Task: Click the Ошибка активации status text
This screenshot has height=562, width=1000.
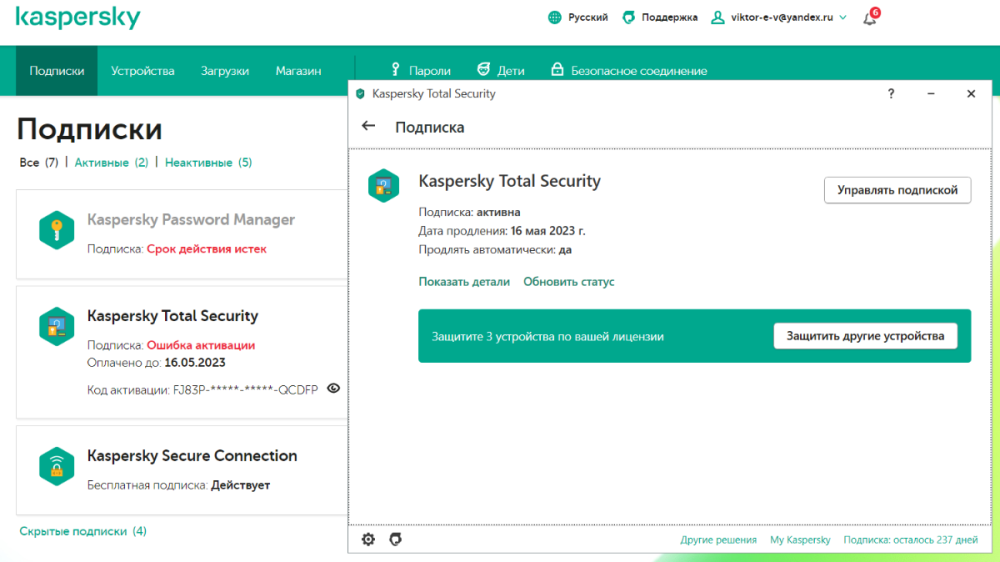Action: coord(201,345)
